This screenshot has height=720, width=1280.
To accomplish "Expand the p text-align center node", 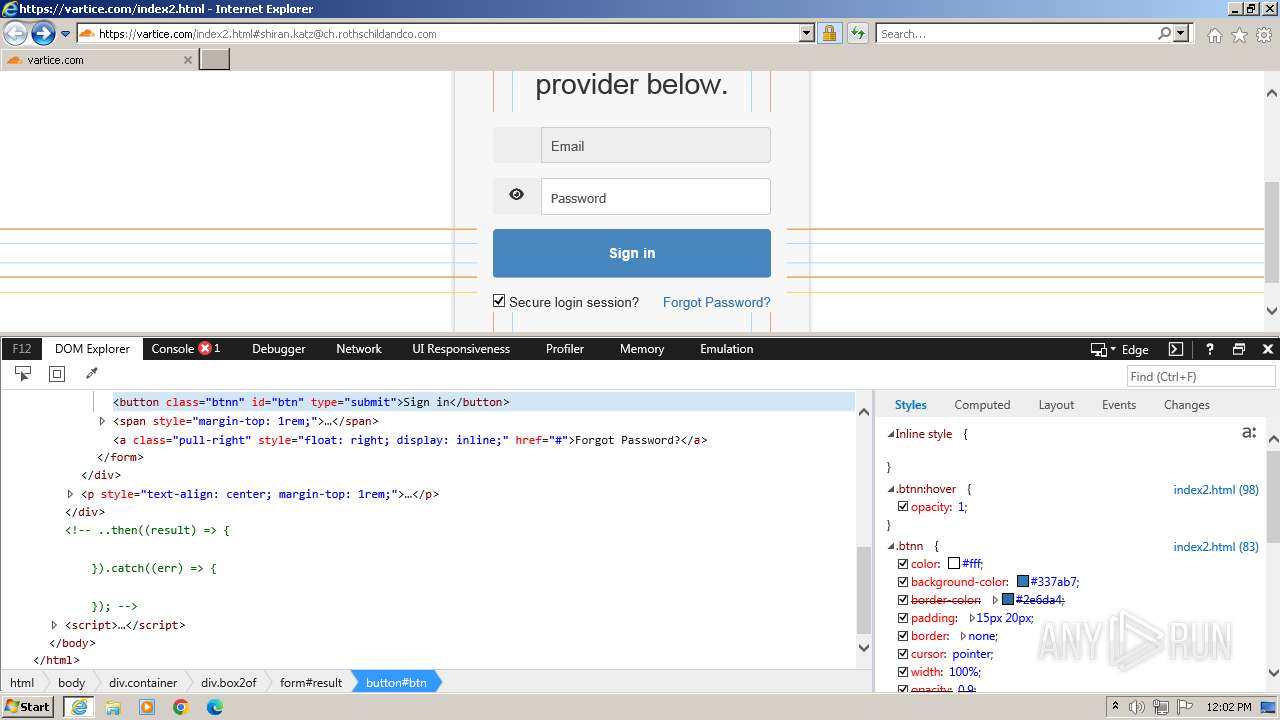I will 70,494.
